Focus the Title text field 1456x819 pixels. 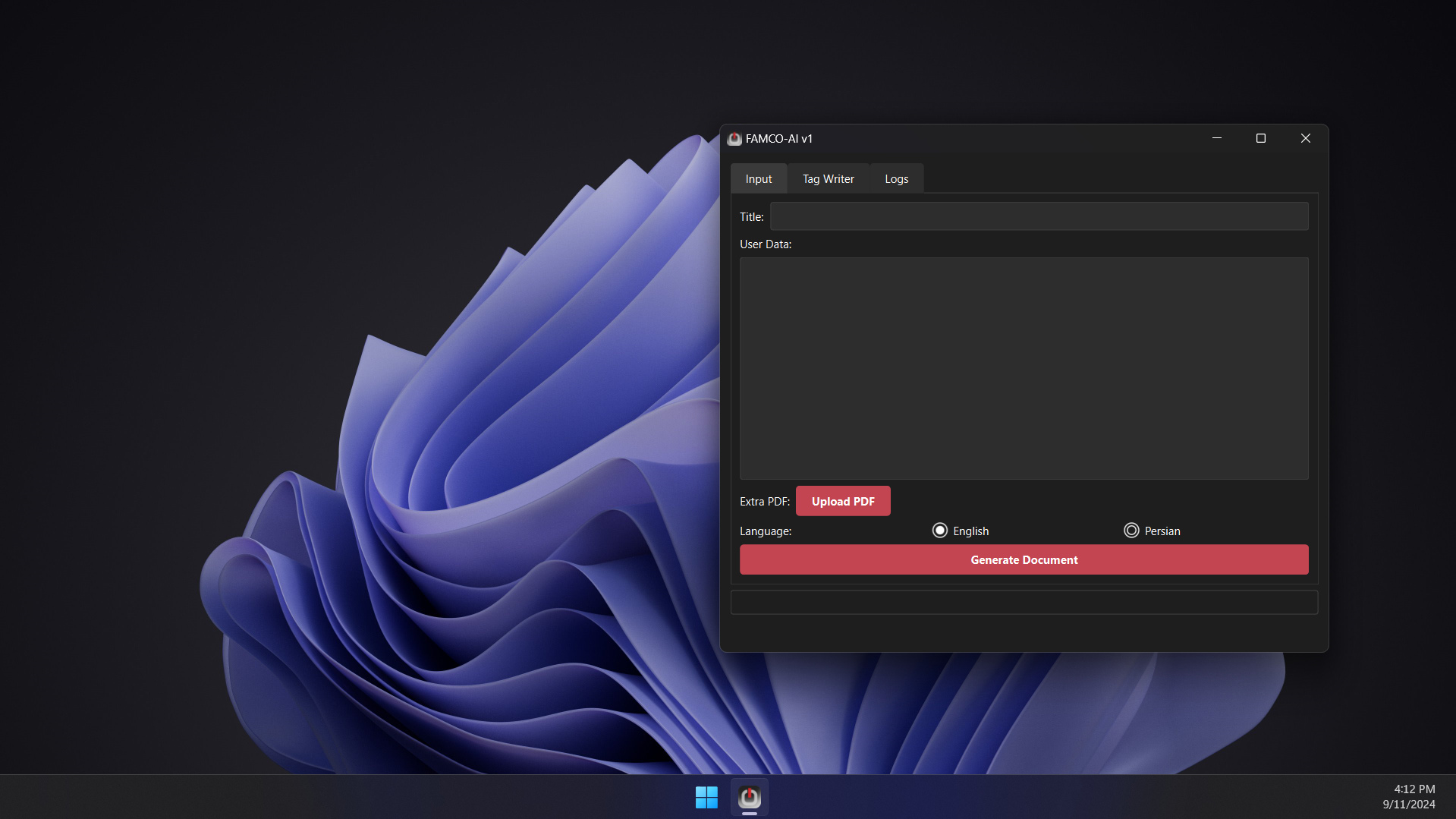1039,216
